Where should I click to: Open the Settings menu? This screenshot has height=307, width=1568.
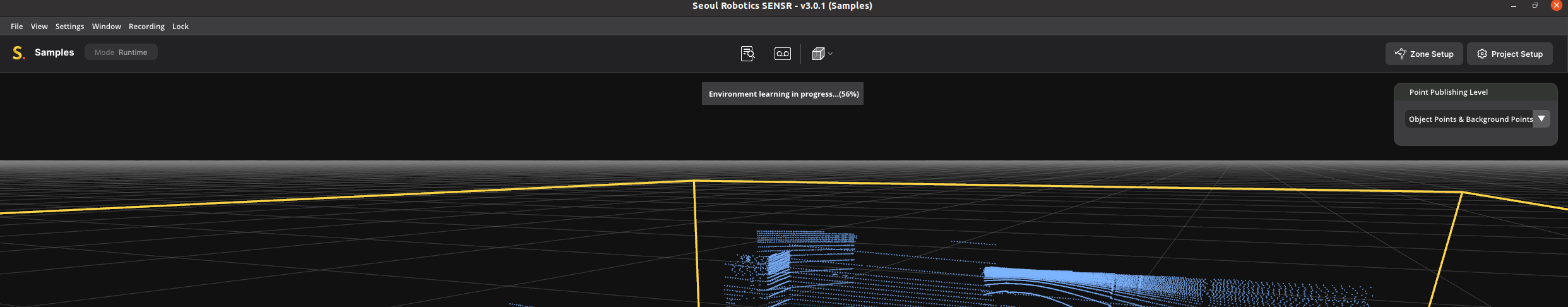[69, 27]
